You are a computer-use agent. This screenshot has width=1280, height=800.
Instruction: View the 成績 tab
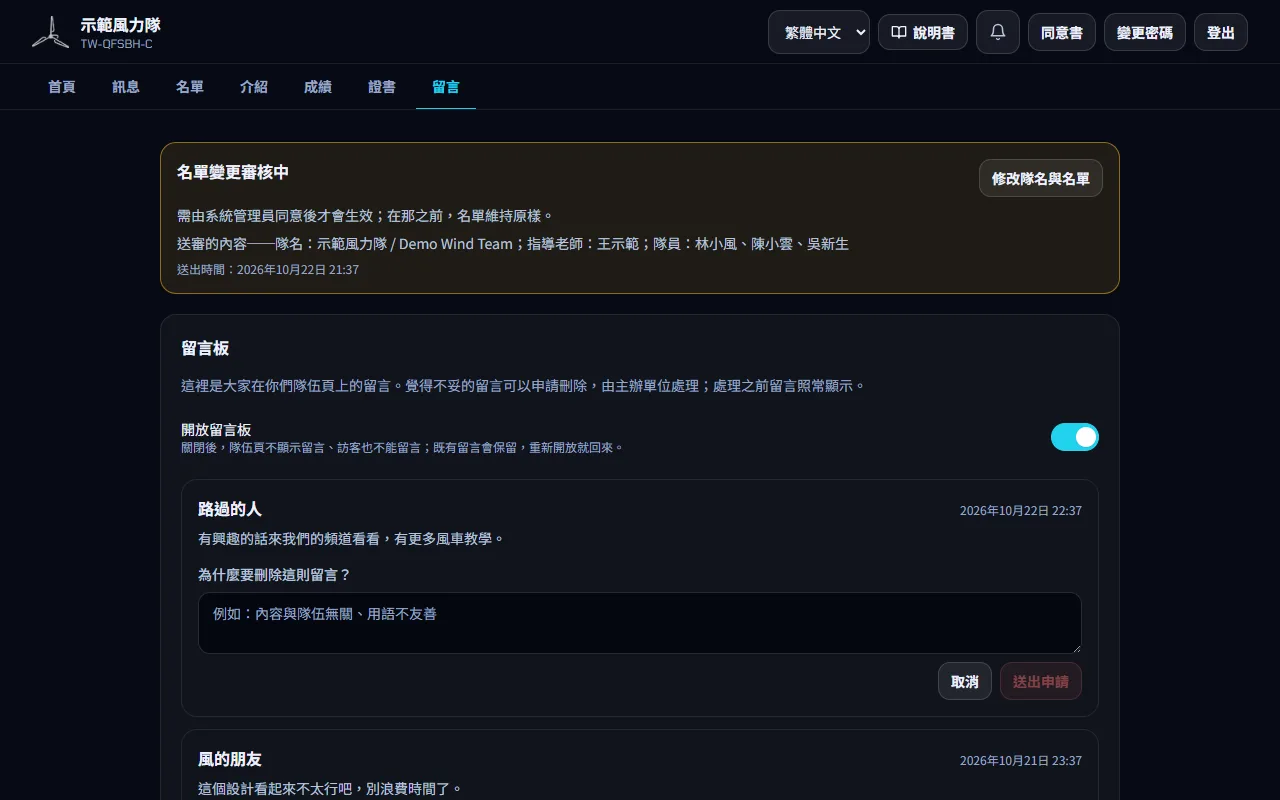[x=318, y=87]
